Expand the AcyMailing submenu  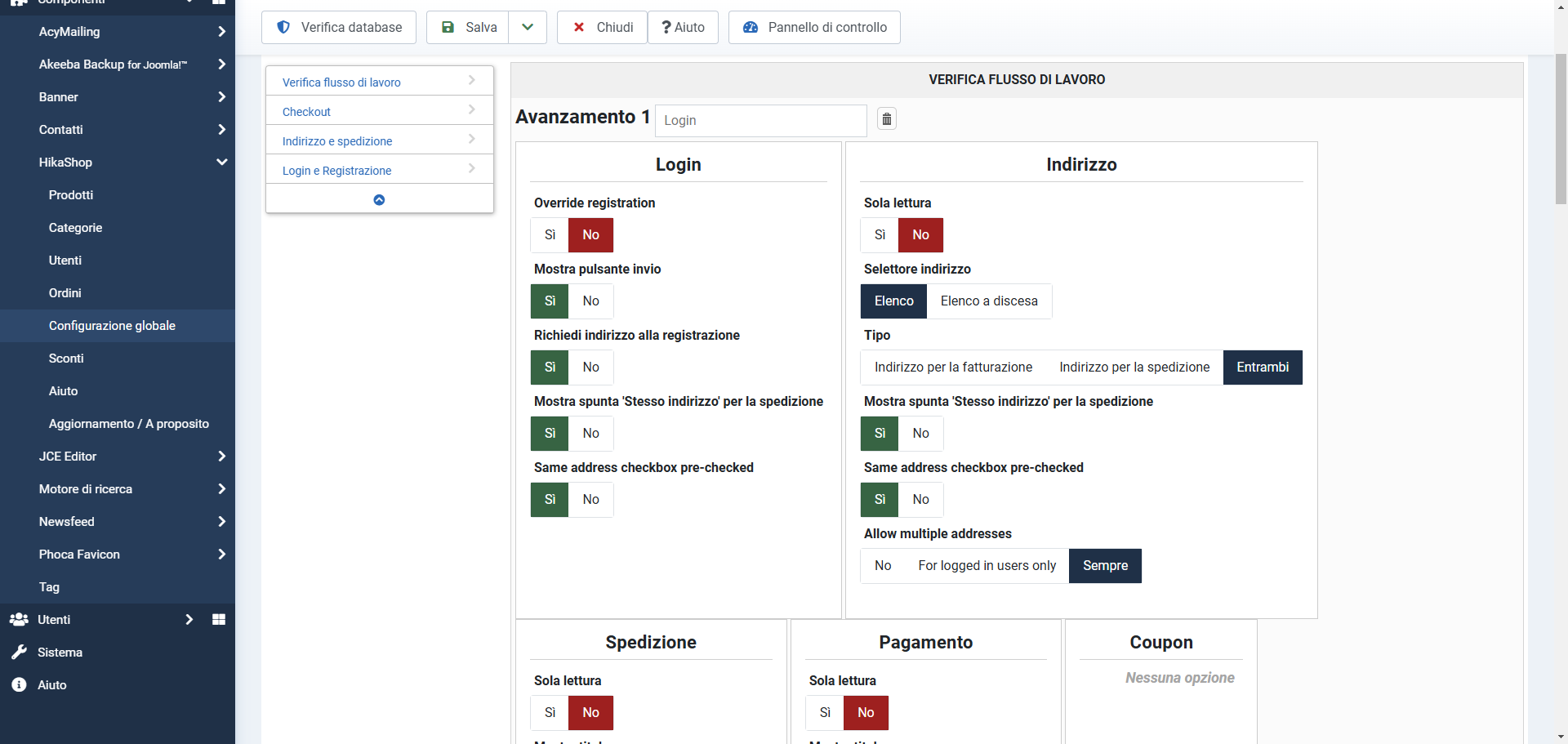pyautogui.click(x=221, y=32)
